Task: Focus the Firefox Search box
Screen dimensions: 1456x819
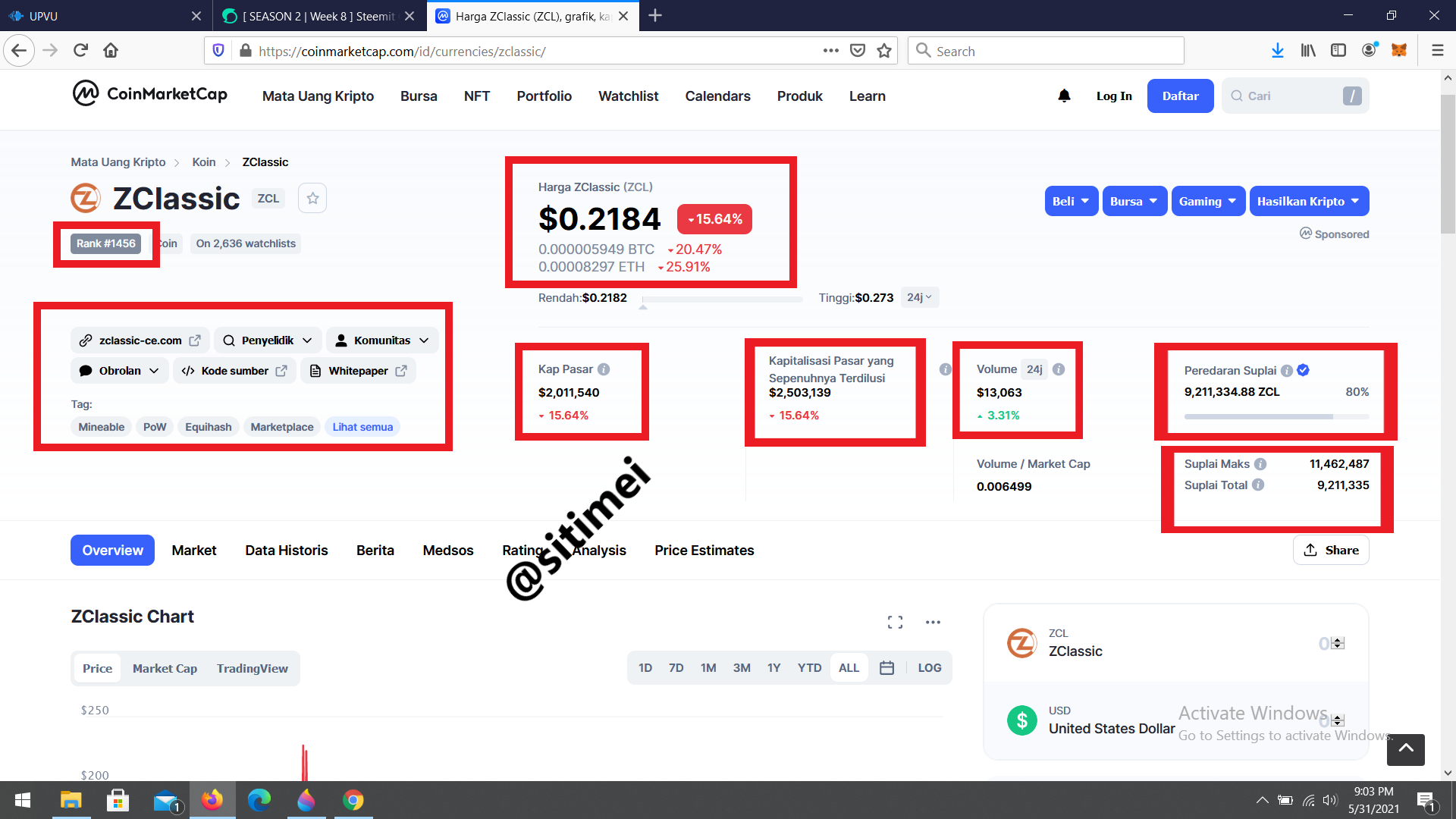Action: [x=1046, y=51]
